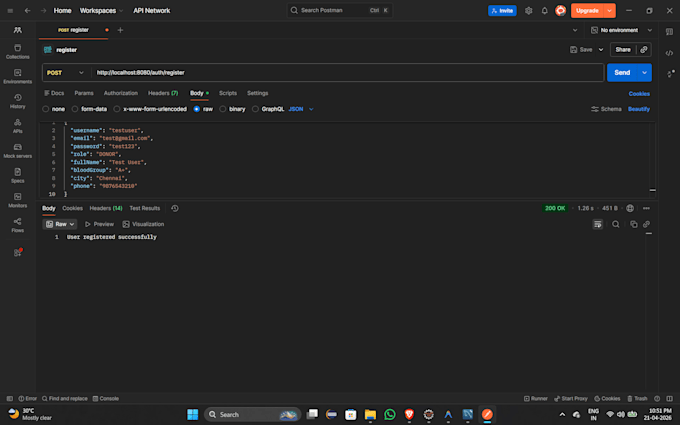Viewport: 680px width, 425px height.
Task: Open the code snippet panel
Action: coord(669,53)
